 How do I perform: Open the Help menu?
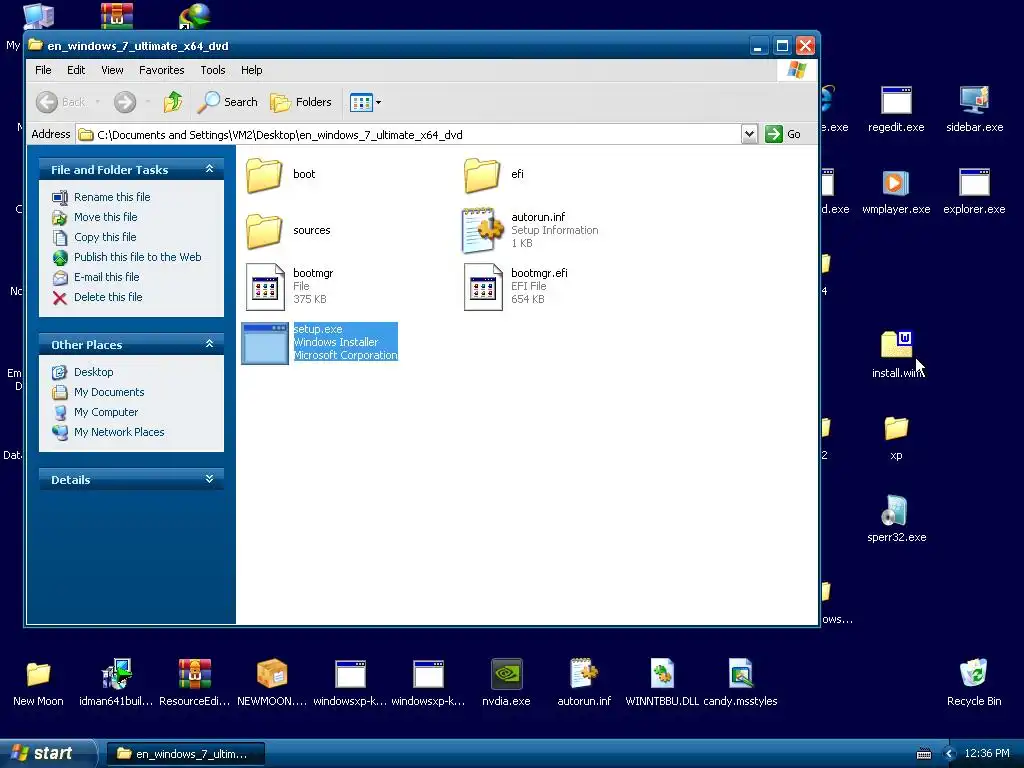pos(251,70)
